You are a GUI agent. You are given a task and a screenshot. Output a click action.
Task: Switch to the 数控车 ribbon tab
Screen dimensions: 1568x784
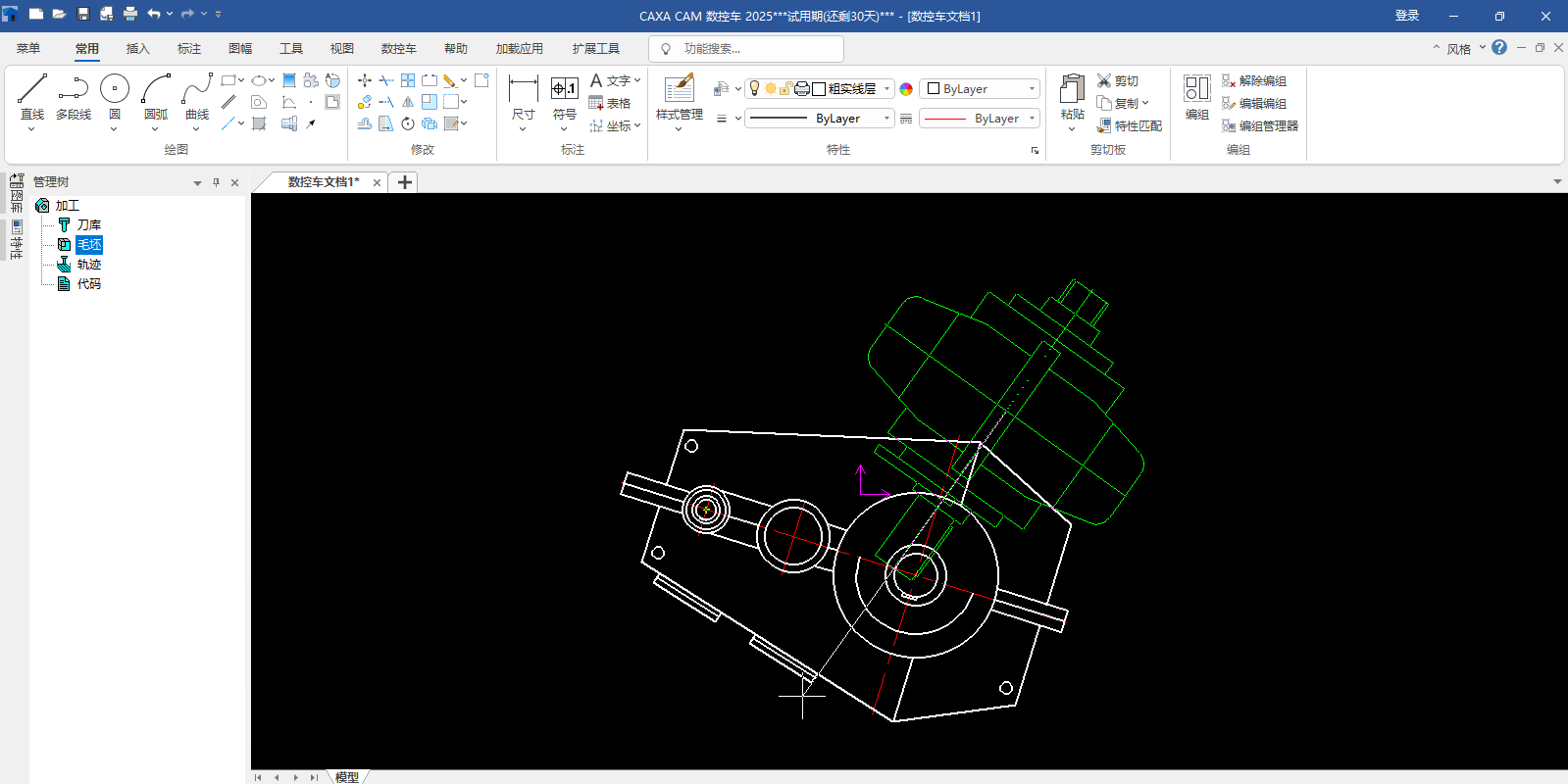point(398,49)
